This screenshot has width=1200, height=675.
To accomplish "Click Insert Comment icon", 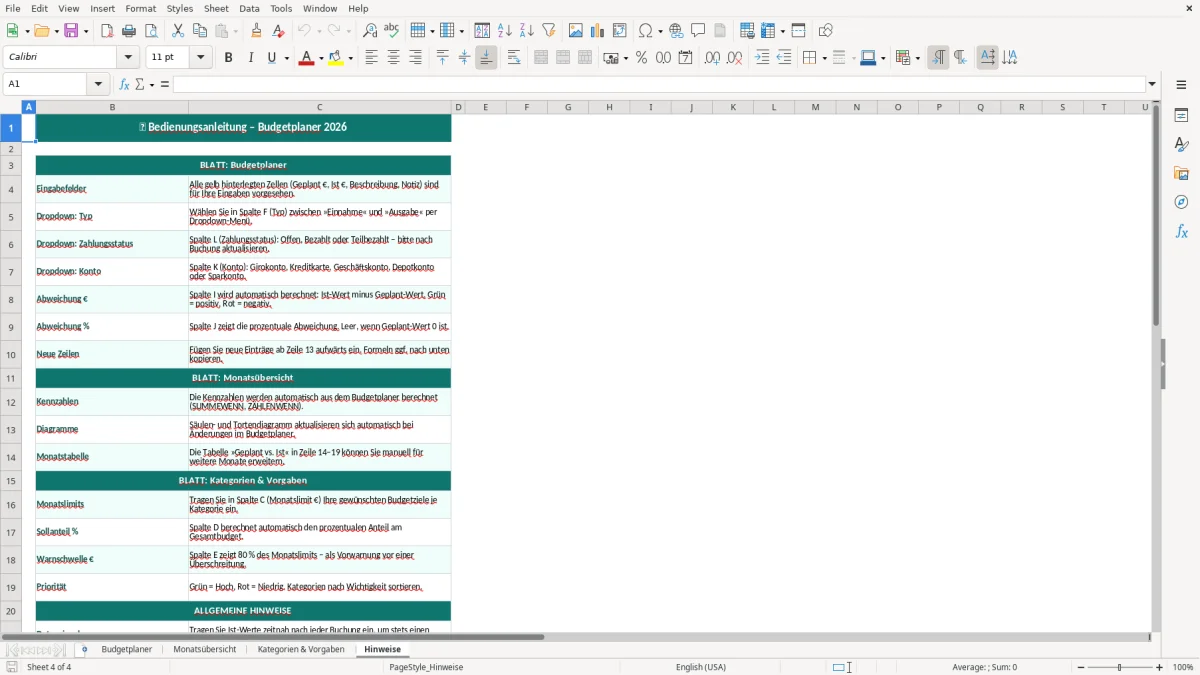I will (698, 31).
